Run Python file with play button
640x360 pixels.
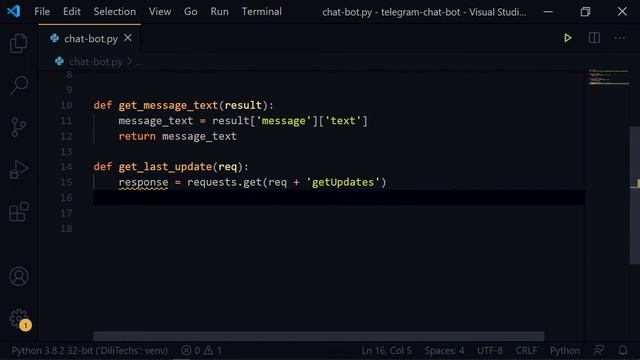(x=567, y=38)
